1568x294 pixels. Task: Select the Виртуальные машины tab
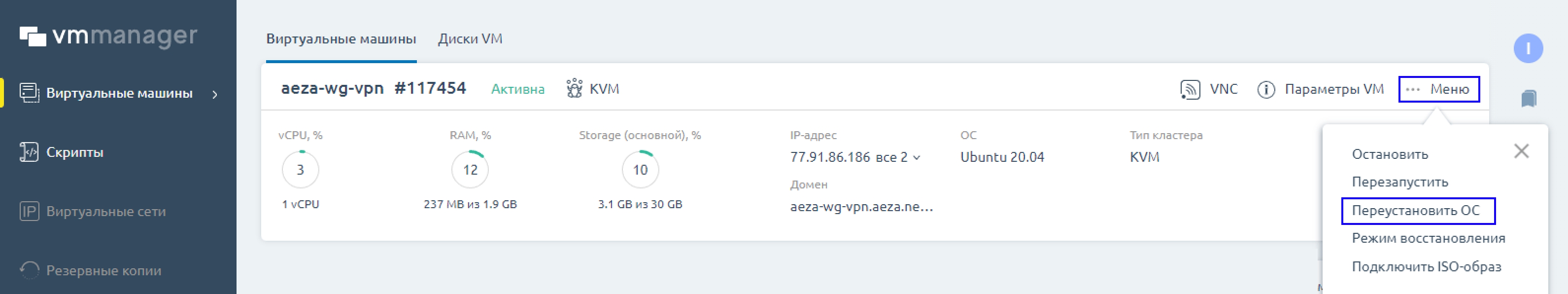click(x=341, y=39)
